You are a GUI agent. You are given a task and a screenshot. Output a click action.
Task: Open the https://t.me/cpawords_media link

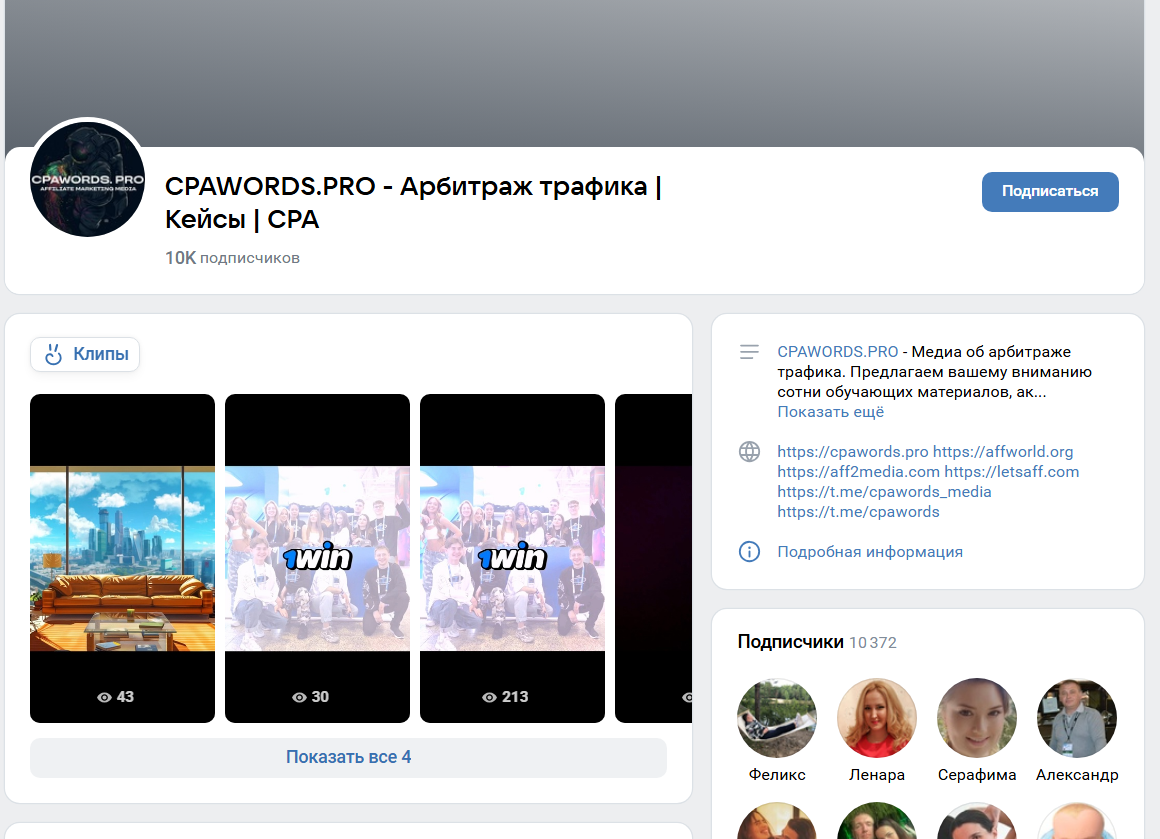[884, 492]
